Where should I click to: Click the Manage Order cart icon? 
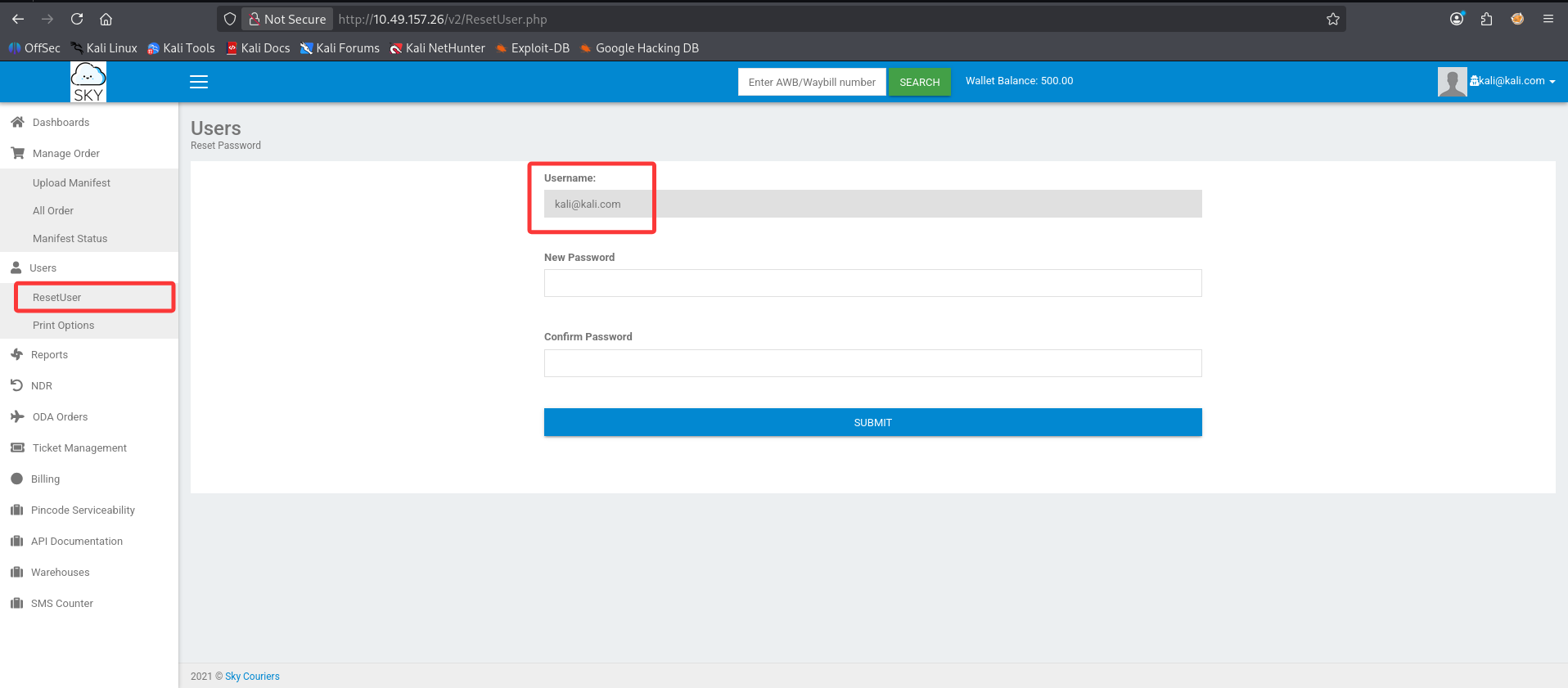[x=17, y=153]
